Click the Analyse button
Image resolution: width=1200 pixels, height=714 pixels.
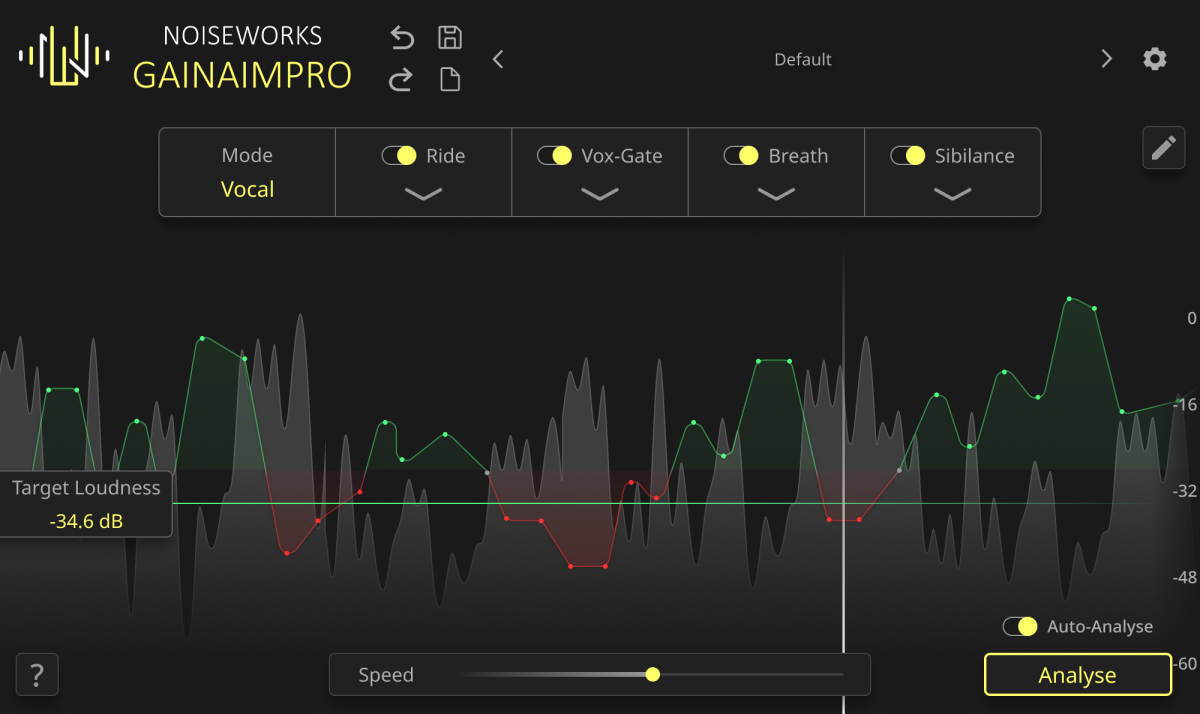pos(1078,675)
